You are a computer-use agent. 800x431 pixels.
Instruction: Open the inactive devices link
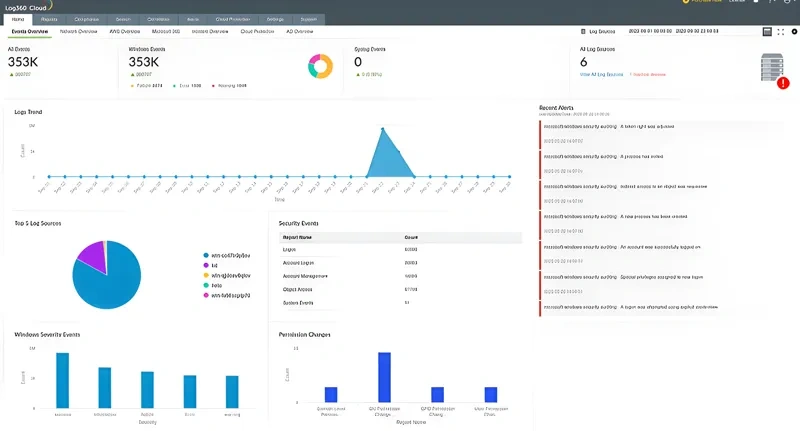pyautogui.click(x=648, y=74)
